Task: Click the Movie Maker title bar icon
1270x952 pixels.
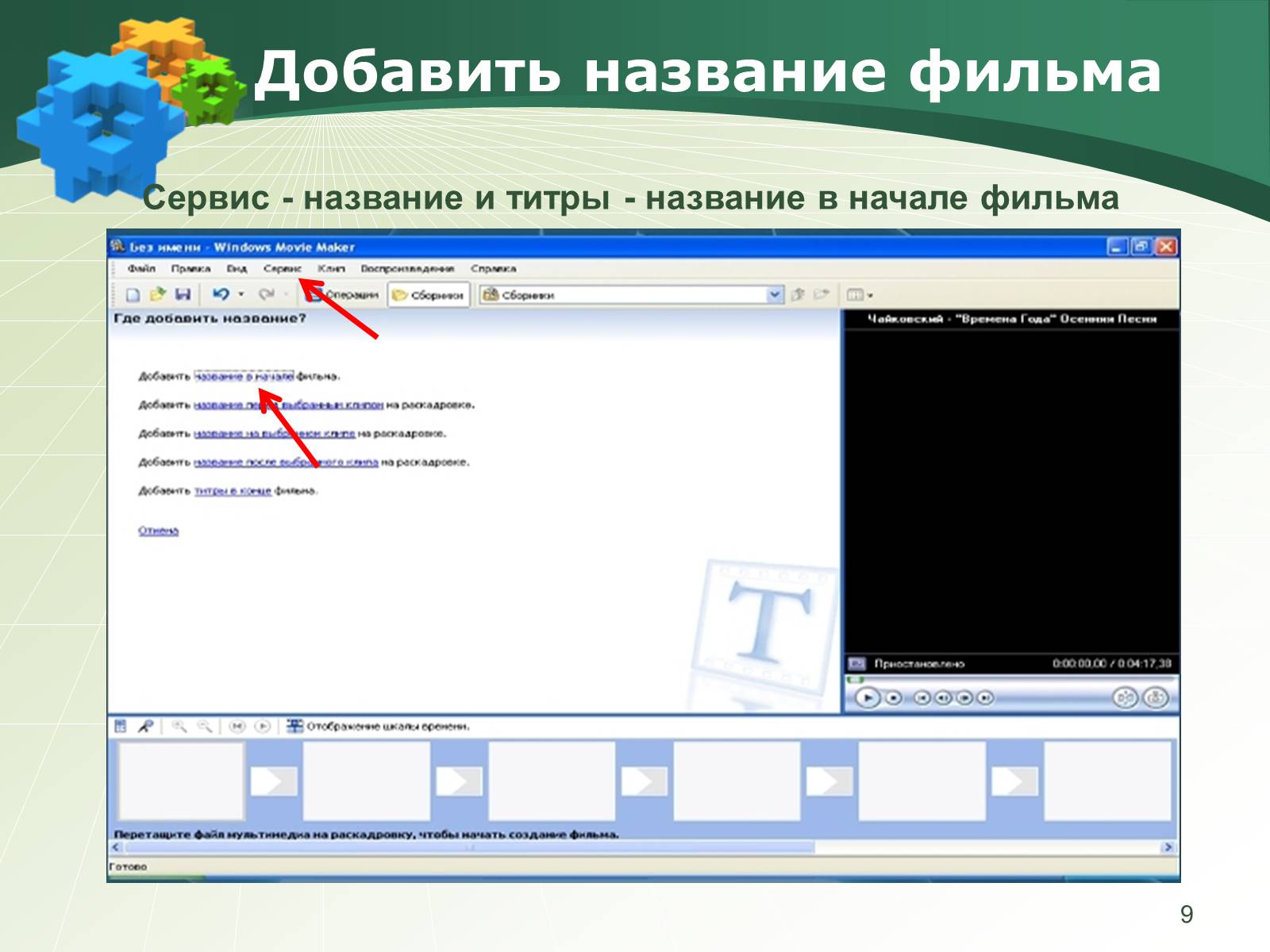Action: pyautogui.click(x=118, y=247)
